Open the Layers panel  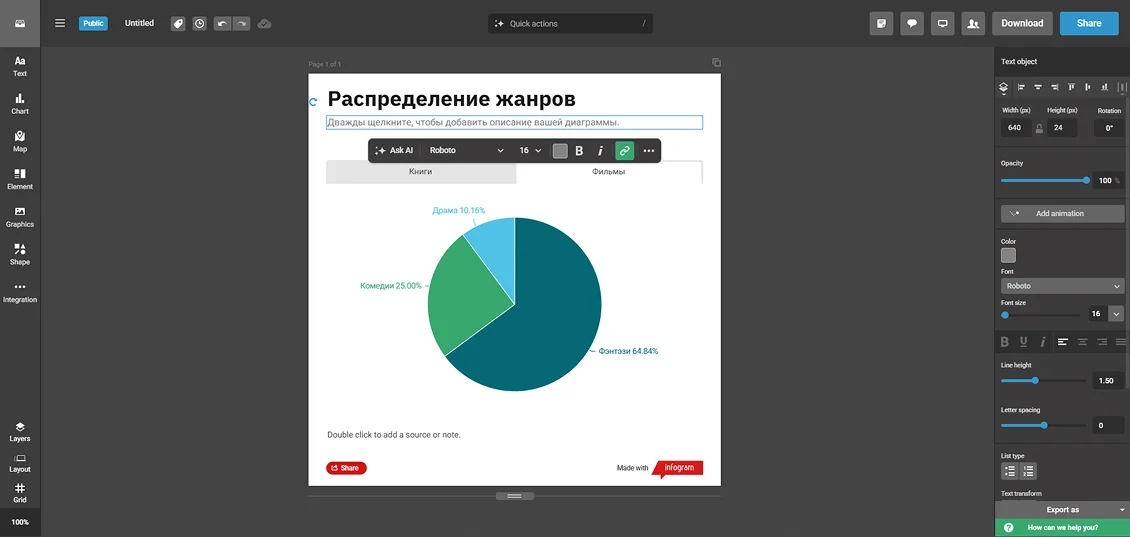20,432
